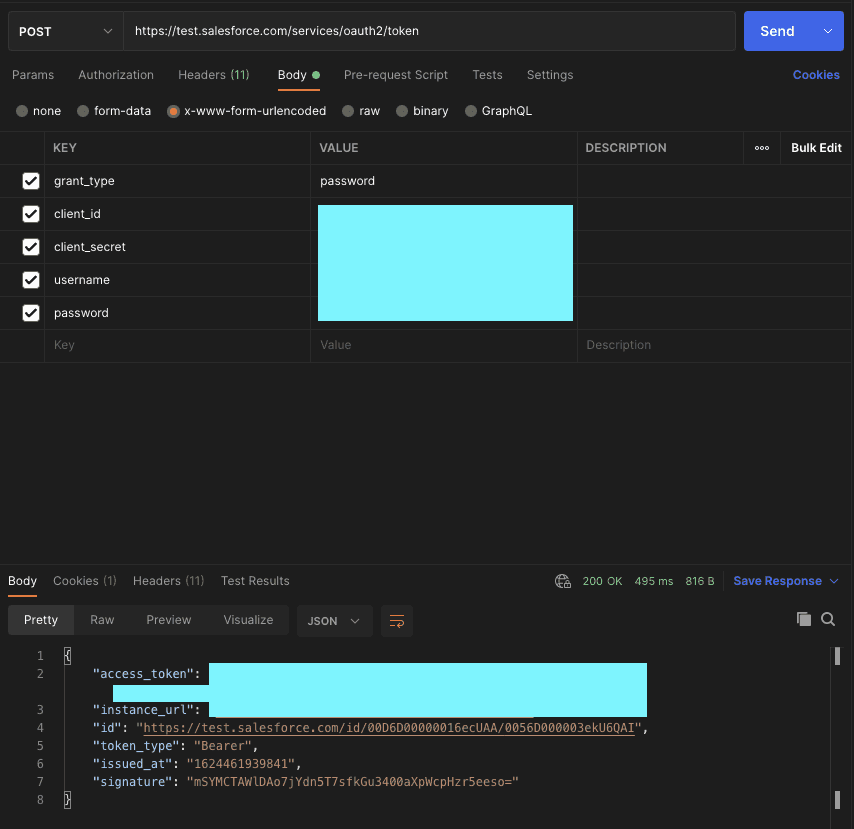Click the Send button
Viewport: 854px width, 829px height.
[777, 31]
